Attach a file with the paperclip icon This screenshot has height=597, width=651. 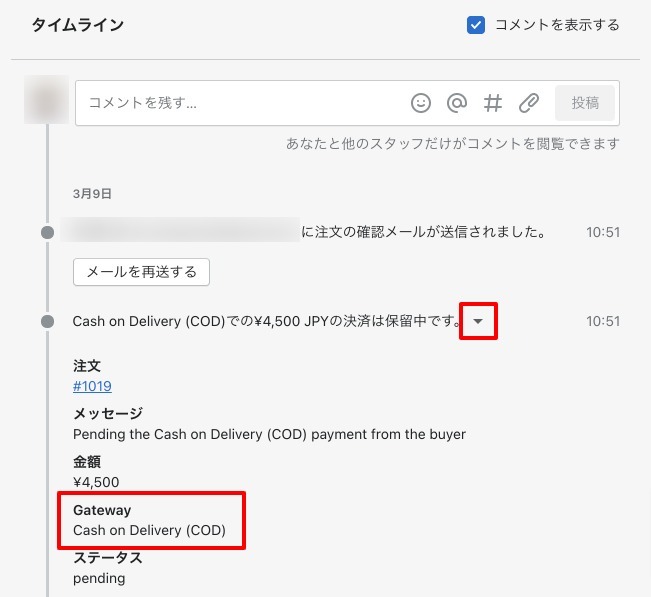pyautogui.click(x=529, y=103)
